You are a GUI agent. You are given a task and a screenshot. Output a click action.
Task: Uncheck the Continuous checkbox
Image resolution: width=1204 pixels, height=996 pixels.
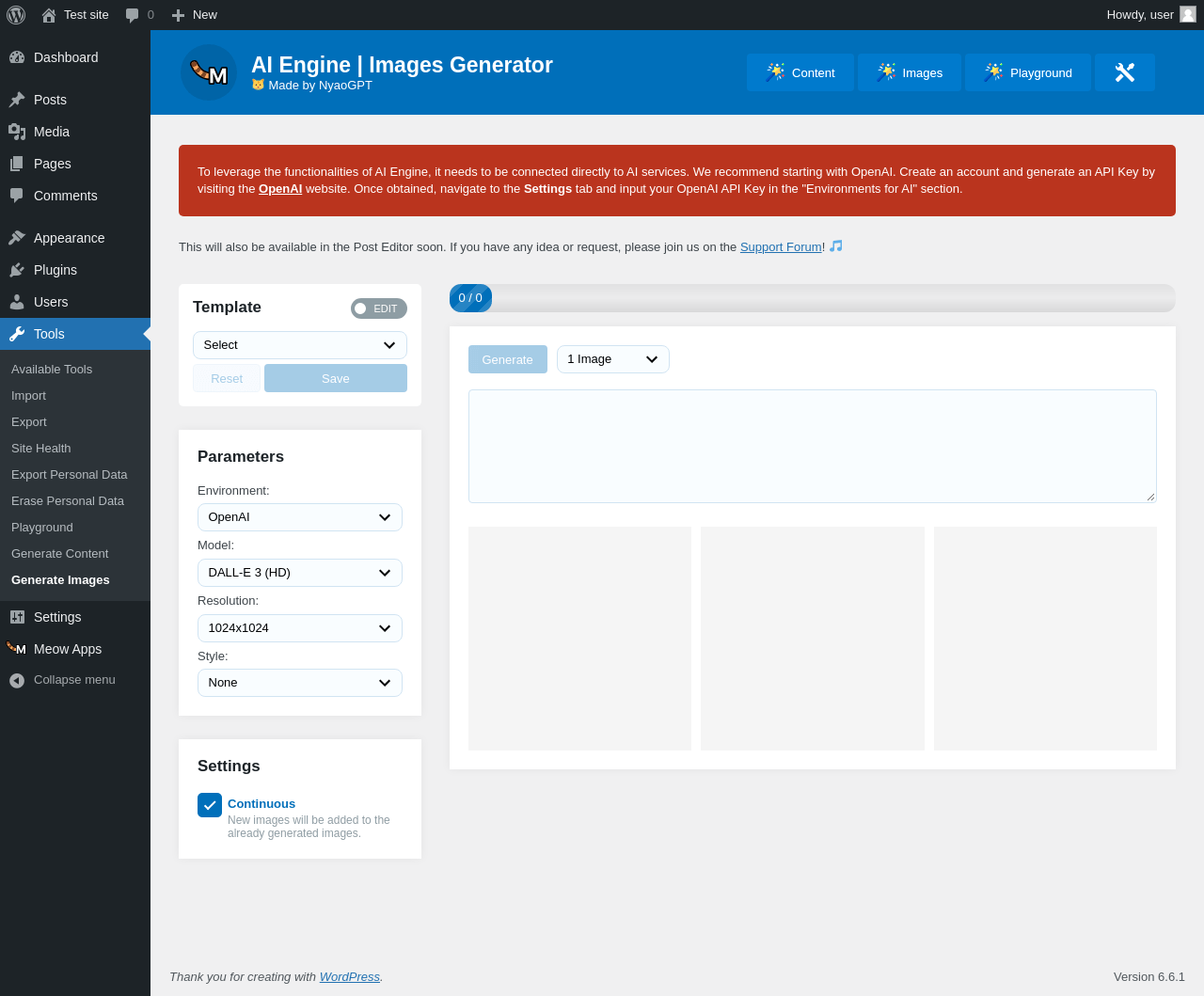pos(210,805)
